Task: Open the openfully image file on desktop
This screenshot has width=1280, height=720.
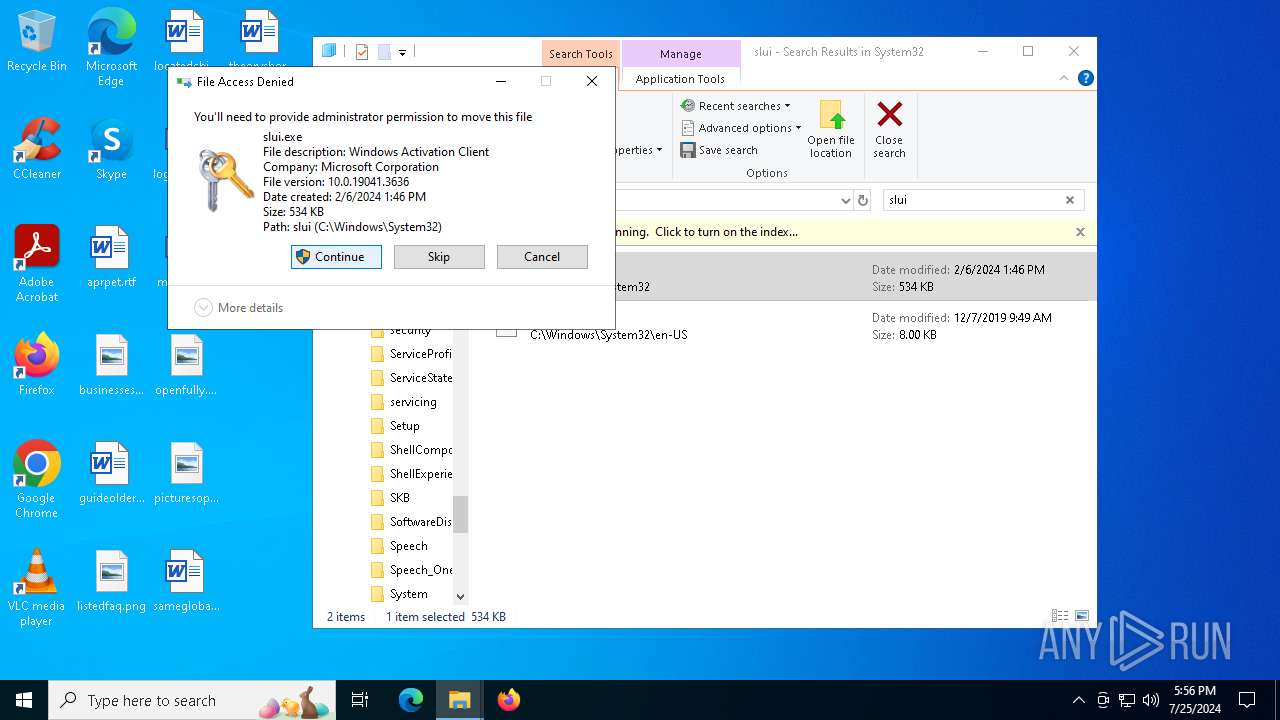Action: (x=186, y=365)
